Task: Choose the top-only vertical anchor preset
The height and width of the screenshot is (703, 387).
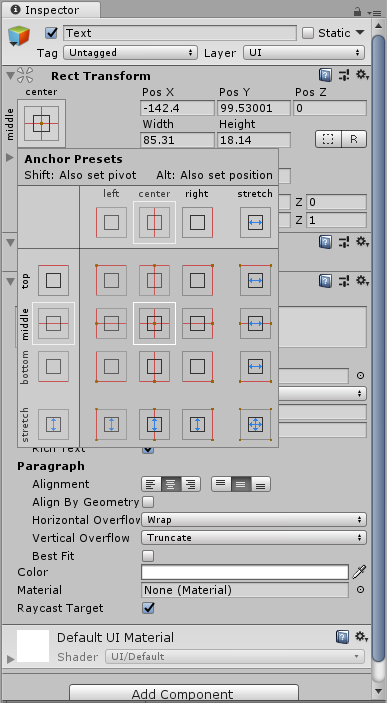Action: pos(53,280)
